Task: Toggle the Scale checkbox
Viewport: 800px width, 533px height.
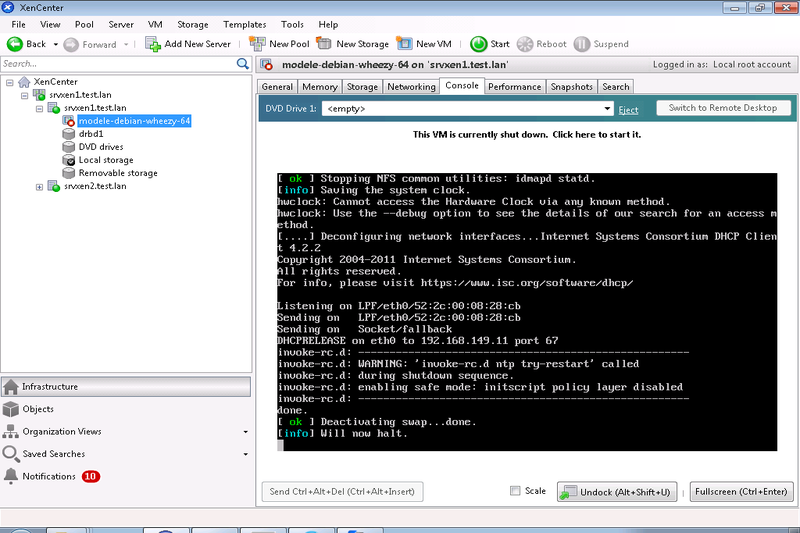Action: [515, 491]
